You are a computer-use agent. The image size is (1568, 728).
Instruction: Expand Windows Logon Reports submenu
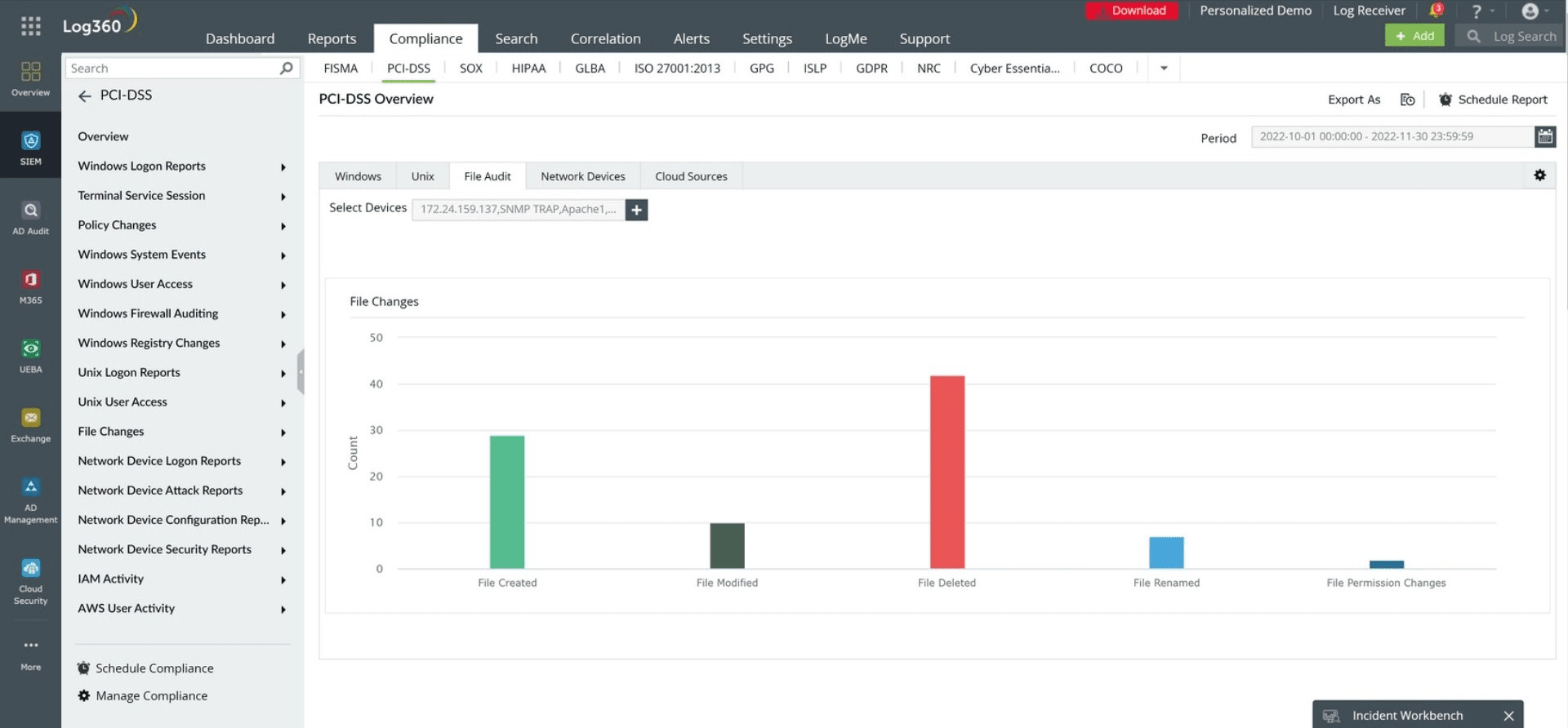coord(283,167)
